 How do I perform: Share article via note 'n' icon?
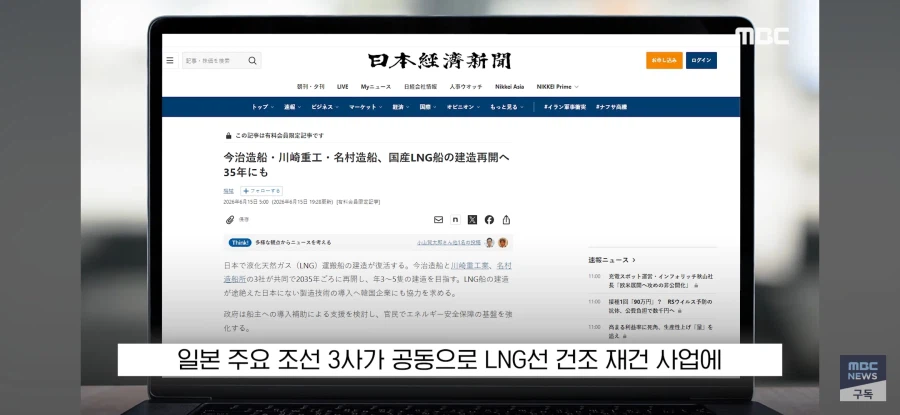pos(455,219)
